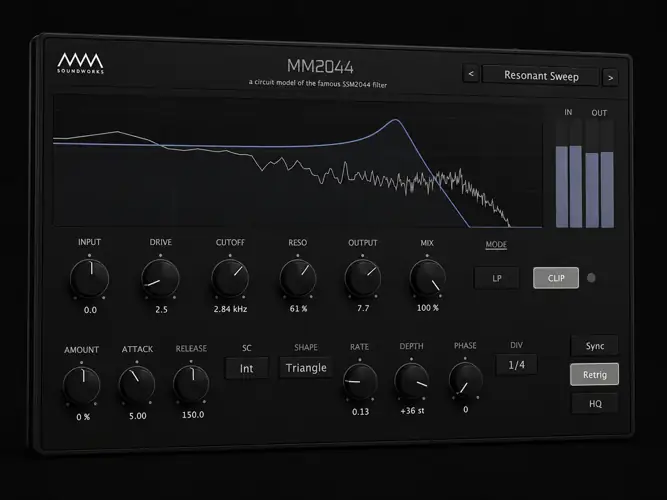Go to next preset with right arrow

click(610, 78)
